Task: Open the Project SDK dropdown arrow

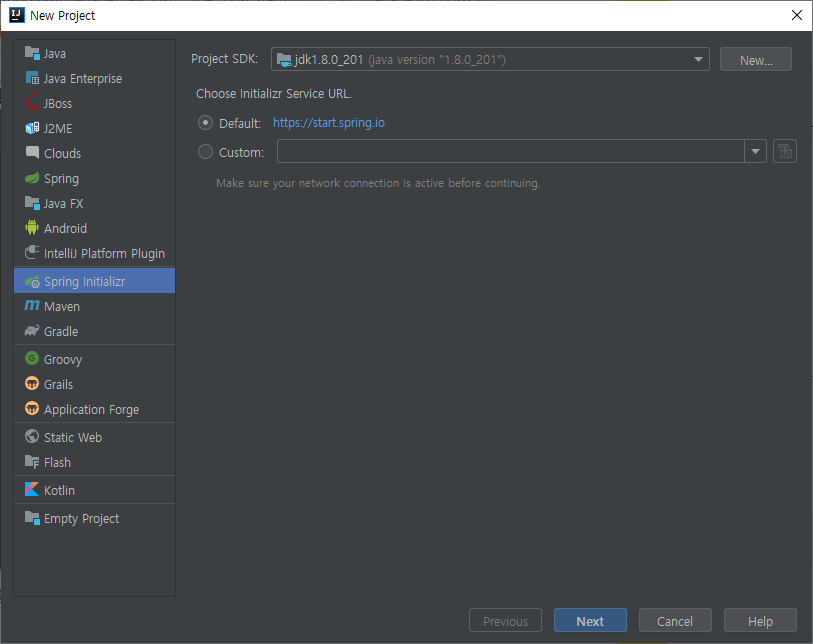Action: (698, 60)
